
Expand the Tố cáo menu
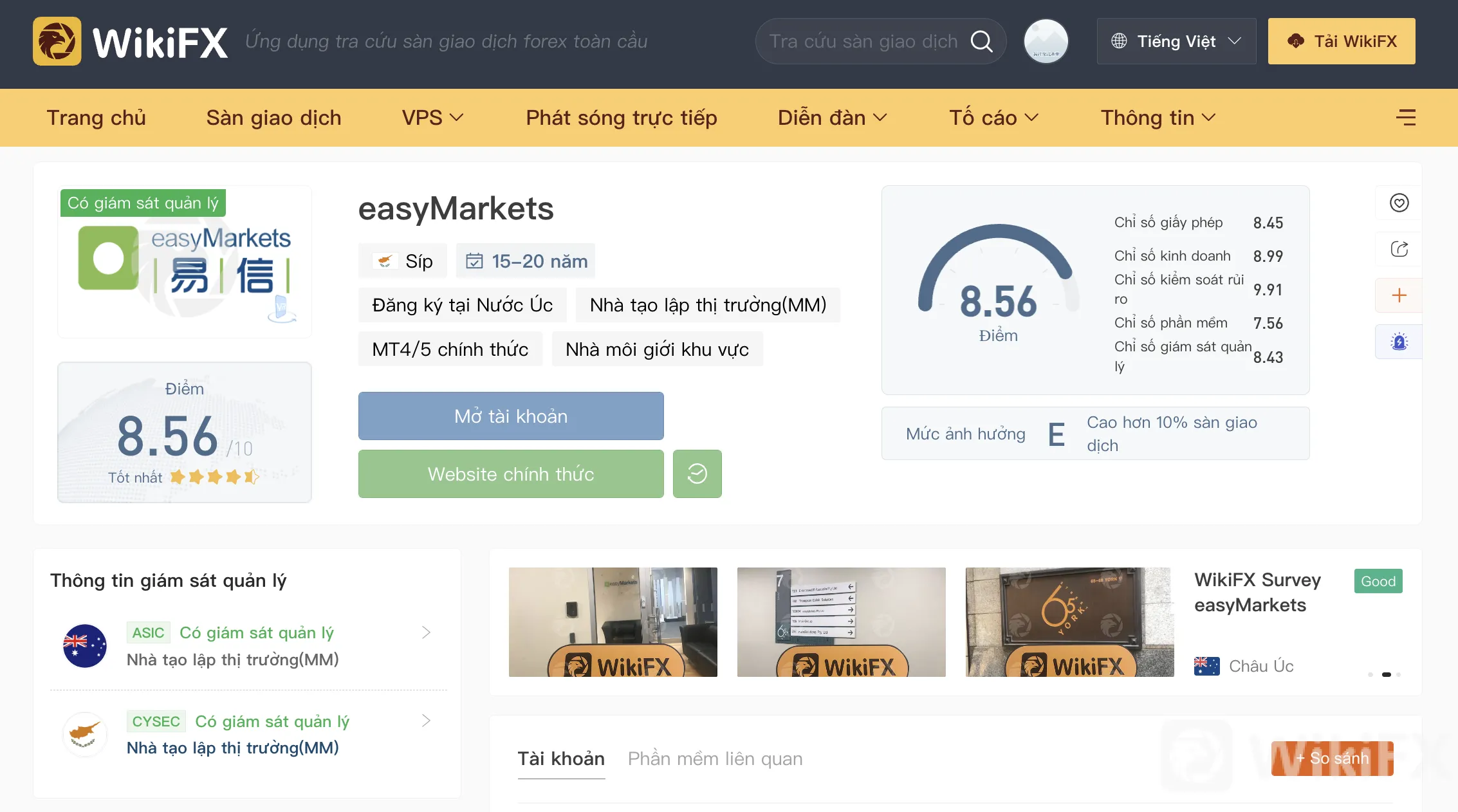coord(994,118)
